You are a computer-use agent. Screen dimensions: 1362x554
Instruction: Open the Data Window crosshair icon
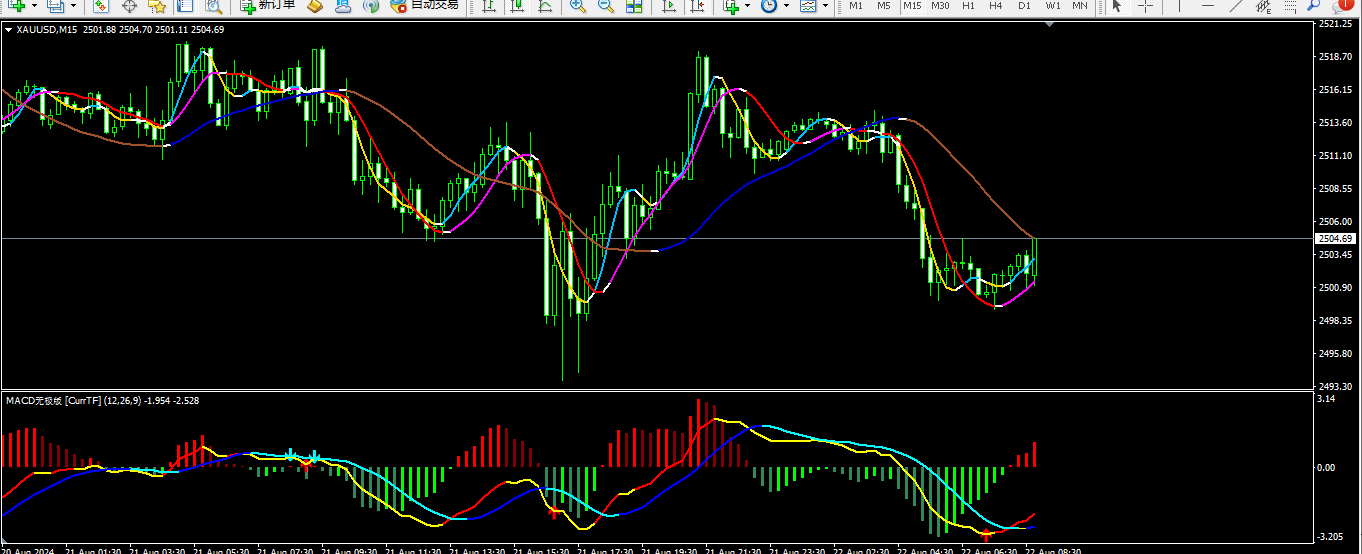pos(129,6)
